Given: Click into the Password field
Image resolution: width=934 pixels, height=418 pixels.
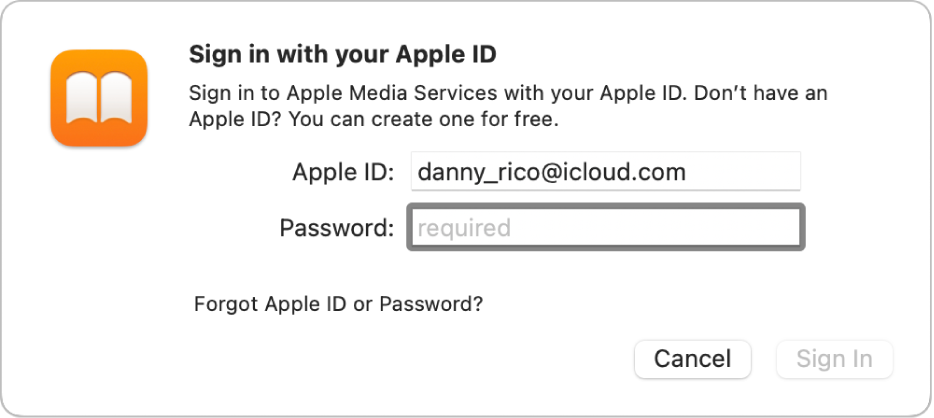Looking at the screenshot, I should coord(605,228).
